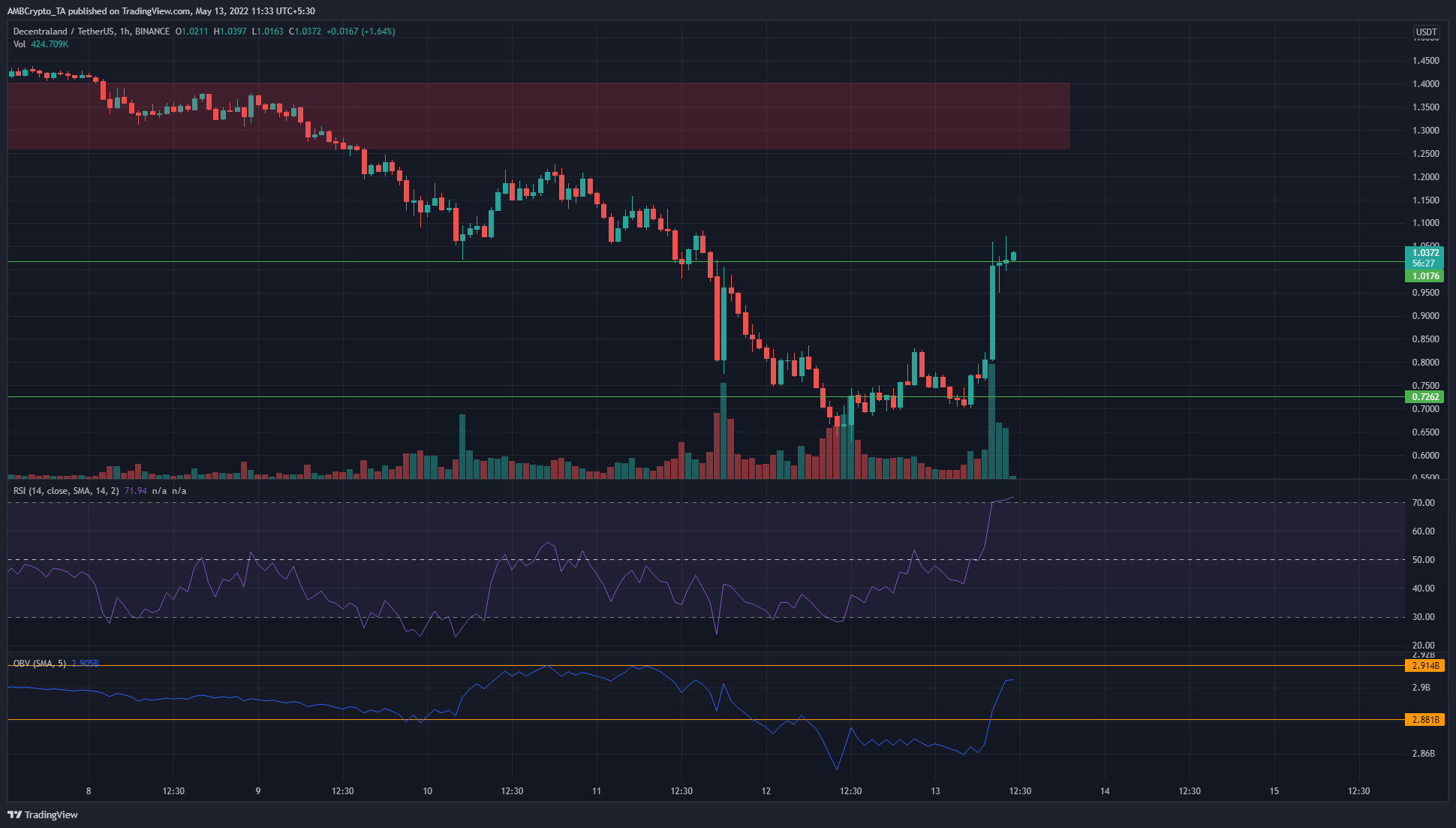
Task: Click date 14 on the time axis
Action: [1105, 791]
